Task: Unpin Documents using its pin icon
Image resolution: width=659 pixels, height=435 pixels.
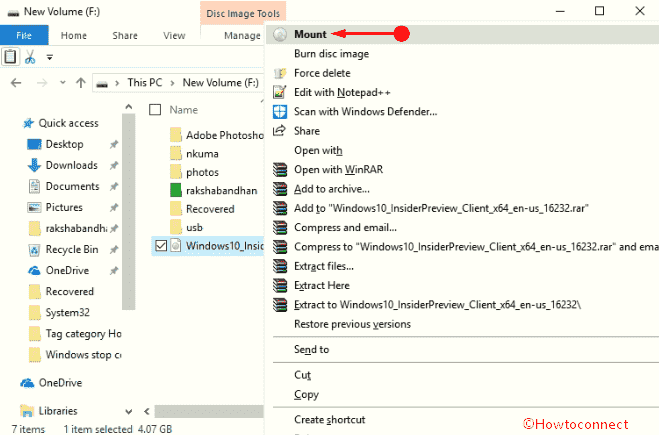Action: [113, 186]
